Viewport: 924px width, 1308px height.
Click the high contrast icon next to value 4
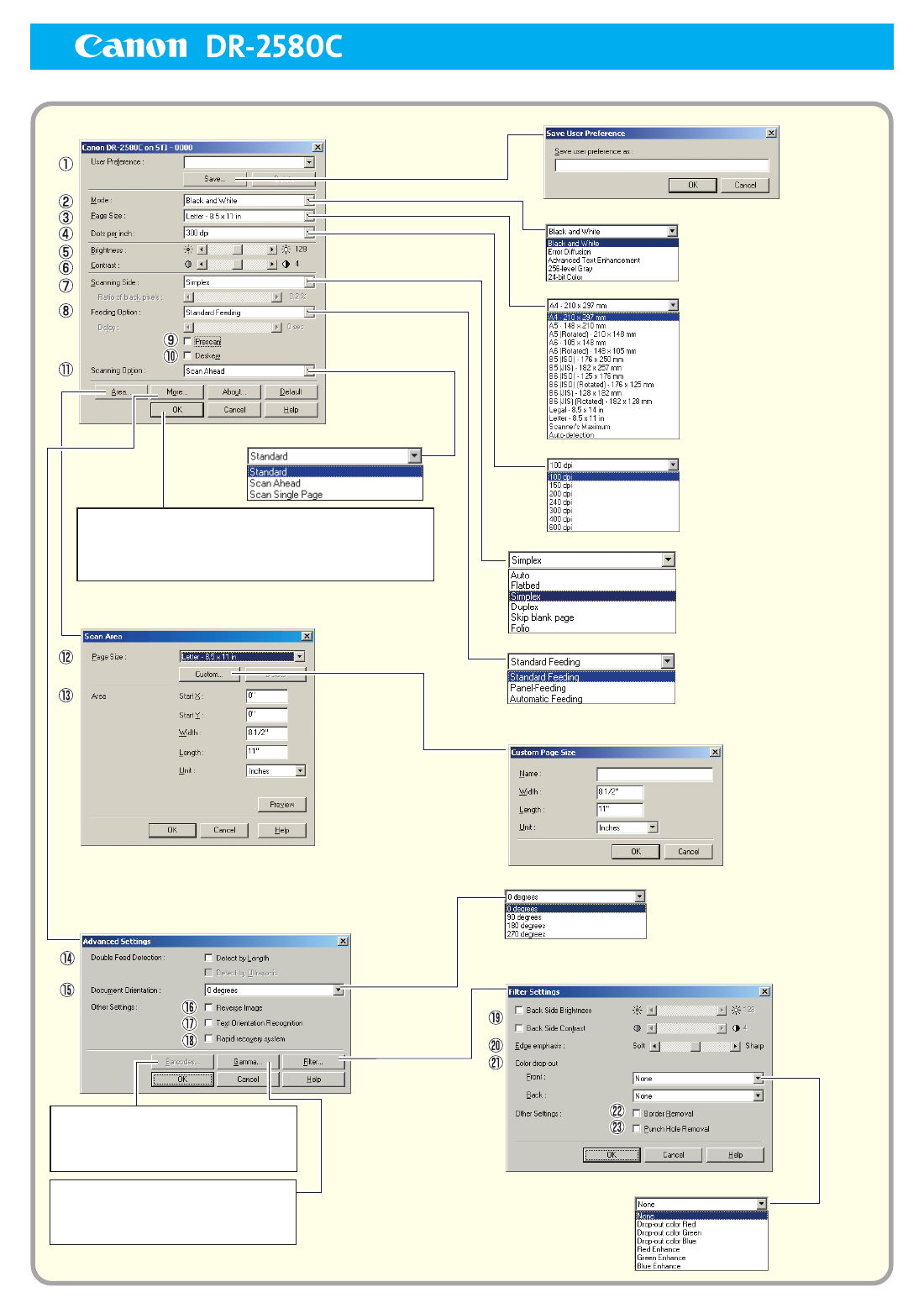(x=286, y=265)
